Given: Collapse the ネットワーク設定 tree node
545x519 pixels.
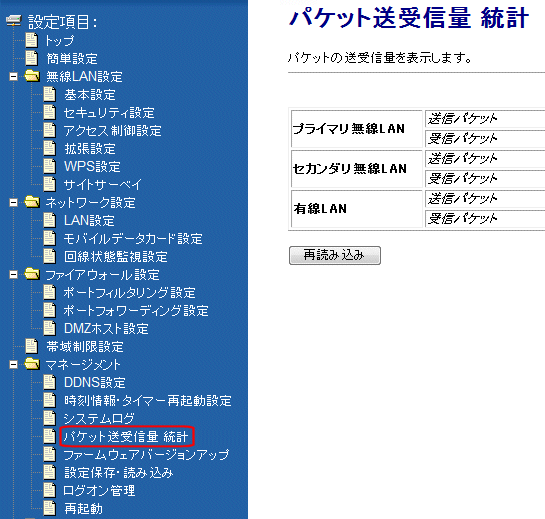Looking at the screenshot, I should [14, 202].
